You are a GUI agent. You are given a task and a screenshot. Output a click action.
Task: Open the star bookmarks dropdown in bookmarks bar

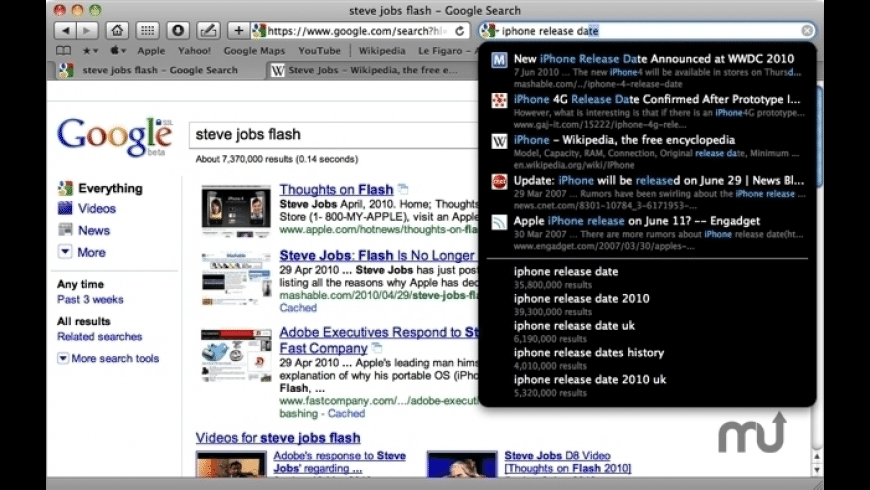tap(90, 50)
